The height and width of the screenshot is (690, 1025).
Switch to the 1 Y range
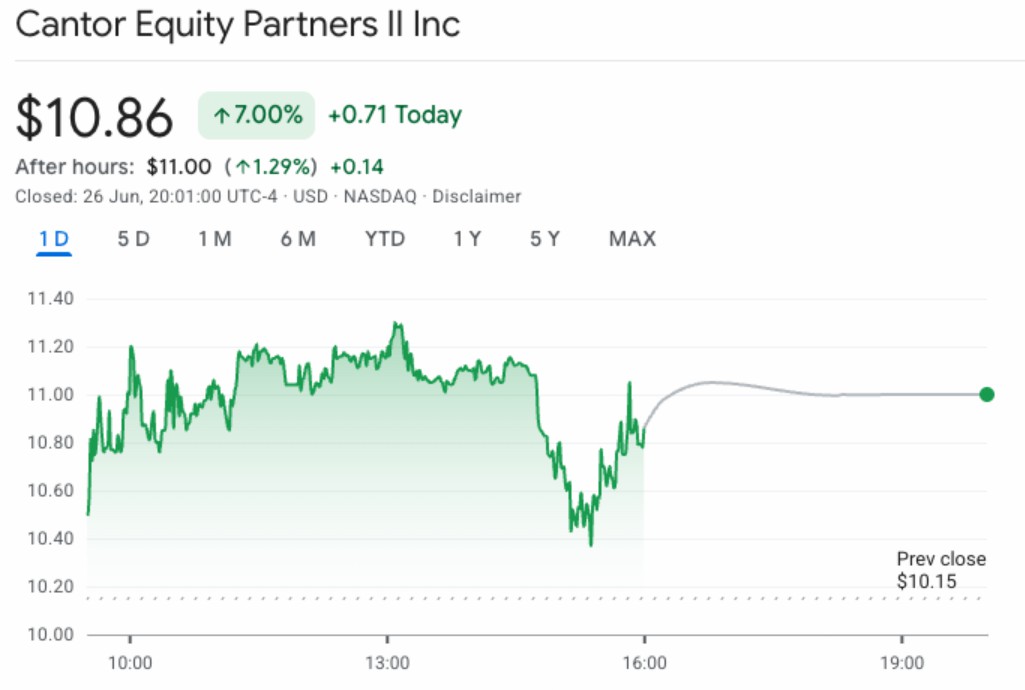tap(467, 239)
